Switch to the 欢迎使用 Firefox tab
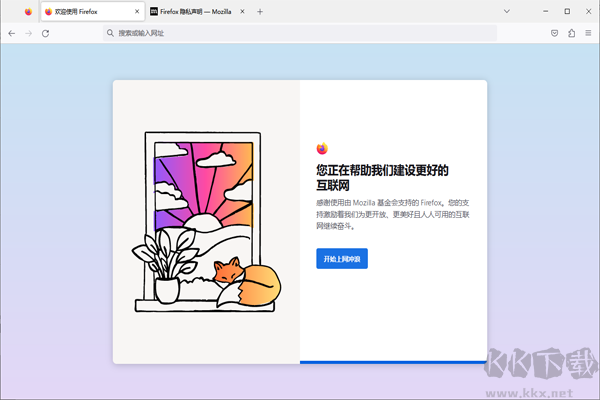The image size is (600, 400). (93, 12)
